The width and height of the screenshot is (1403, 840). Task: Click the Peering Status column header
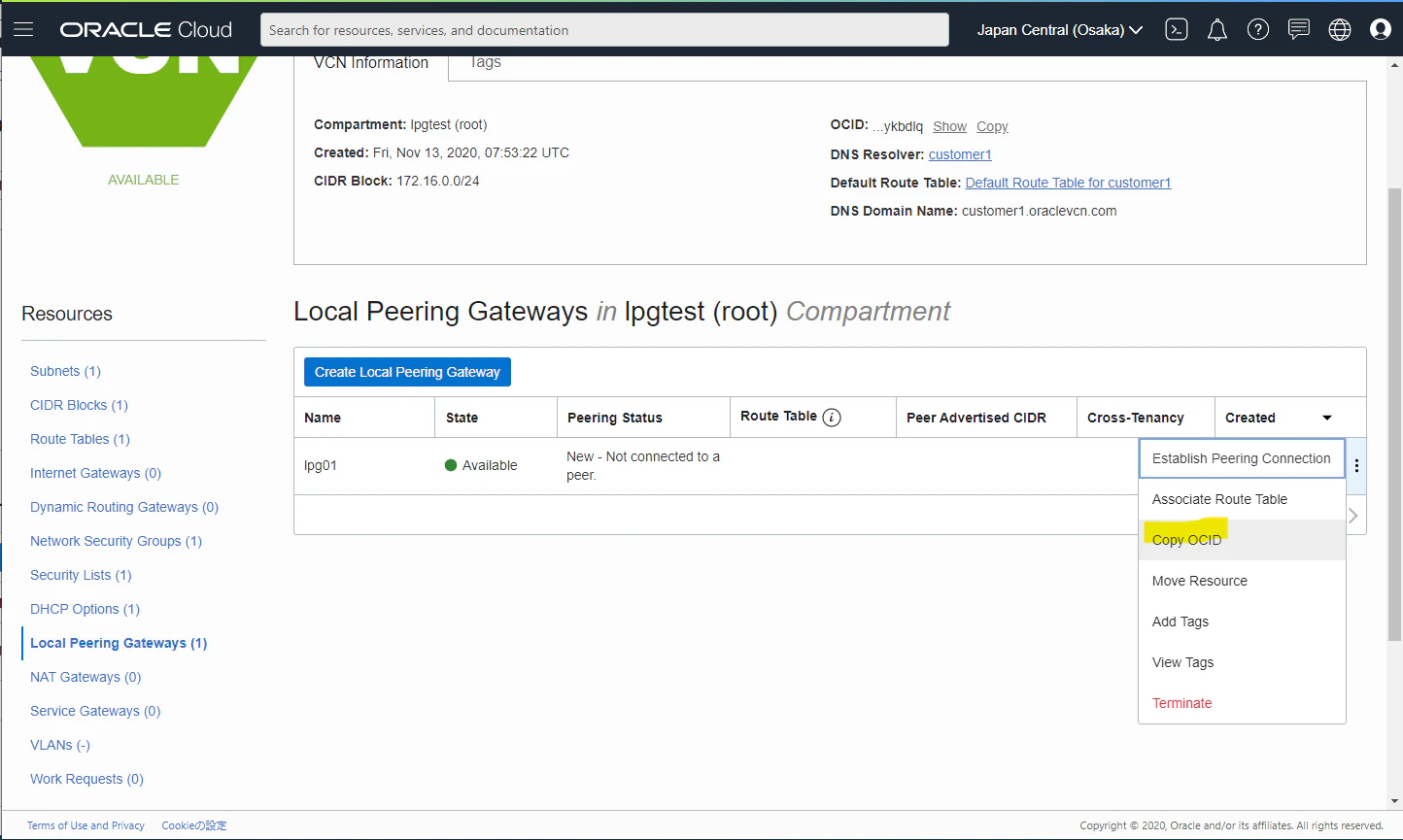[615, 418]
